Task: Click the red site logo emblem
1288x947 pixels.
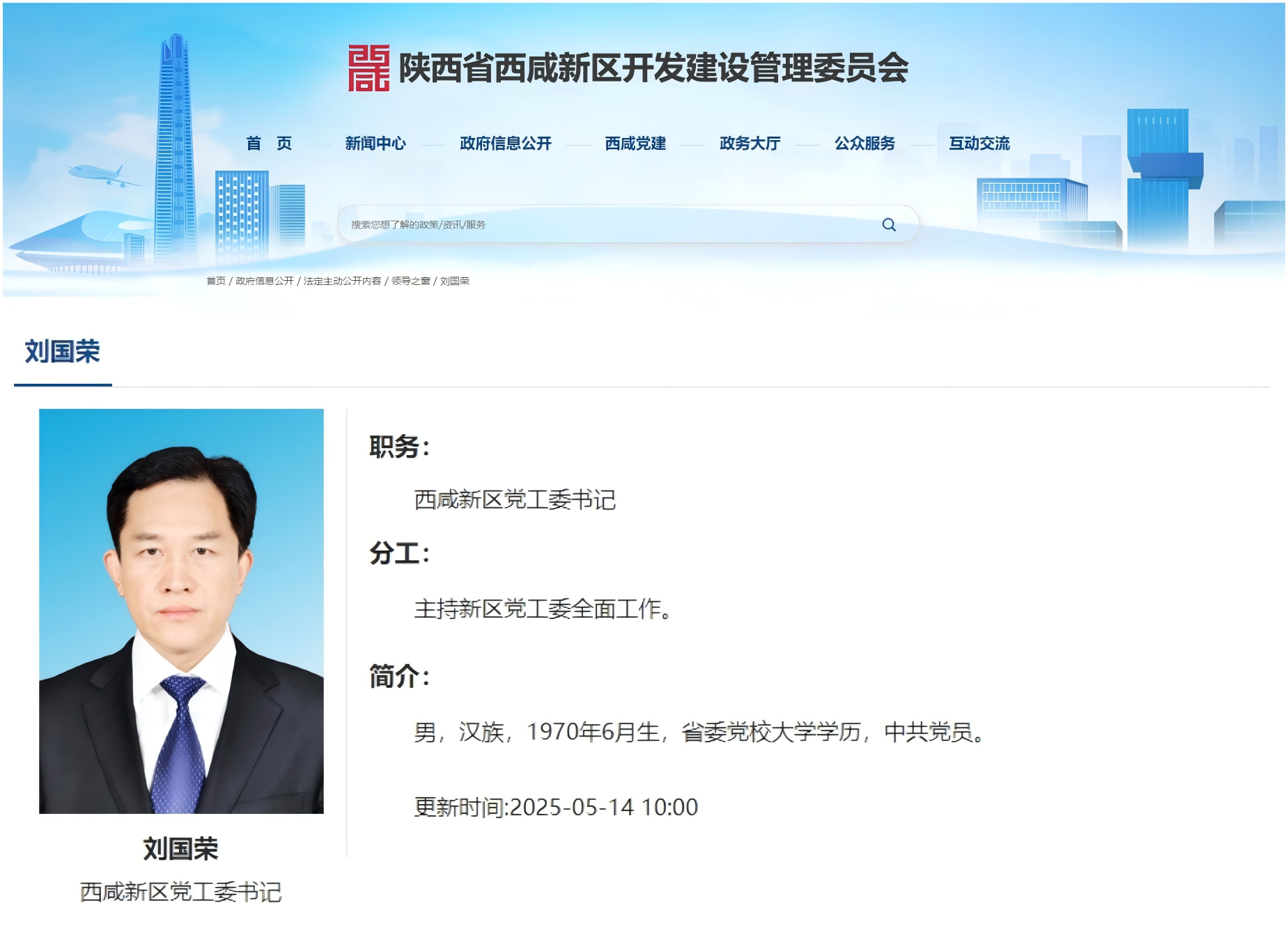Action: pyautogui.click(x=368, y=68)
